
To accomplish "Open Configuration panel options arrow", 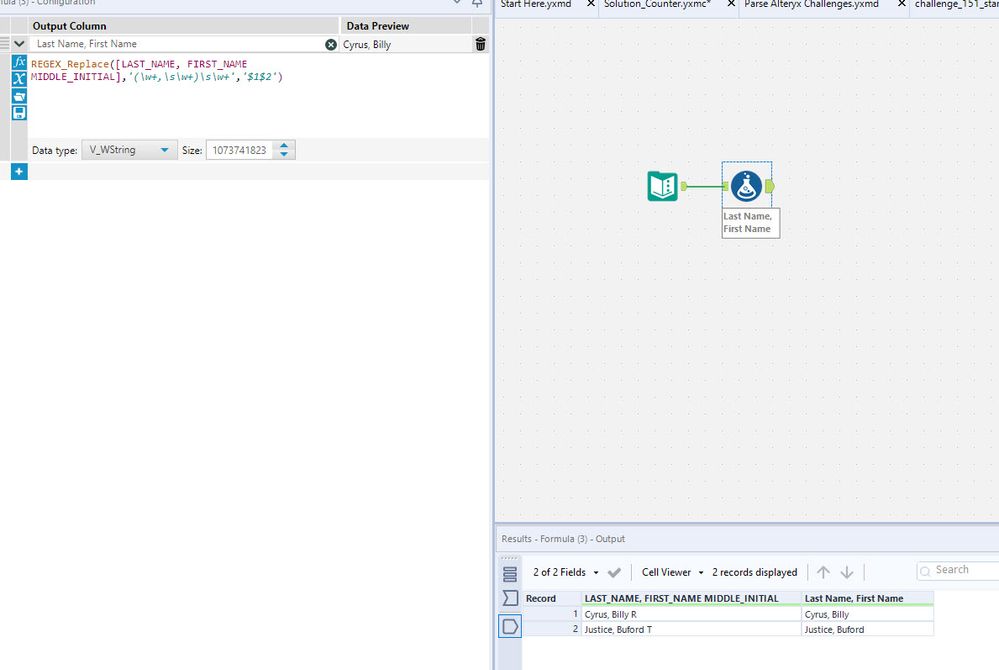I will point(457,3).
